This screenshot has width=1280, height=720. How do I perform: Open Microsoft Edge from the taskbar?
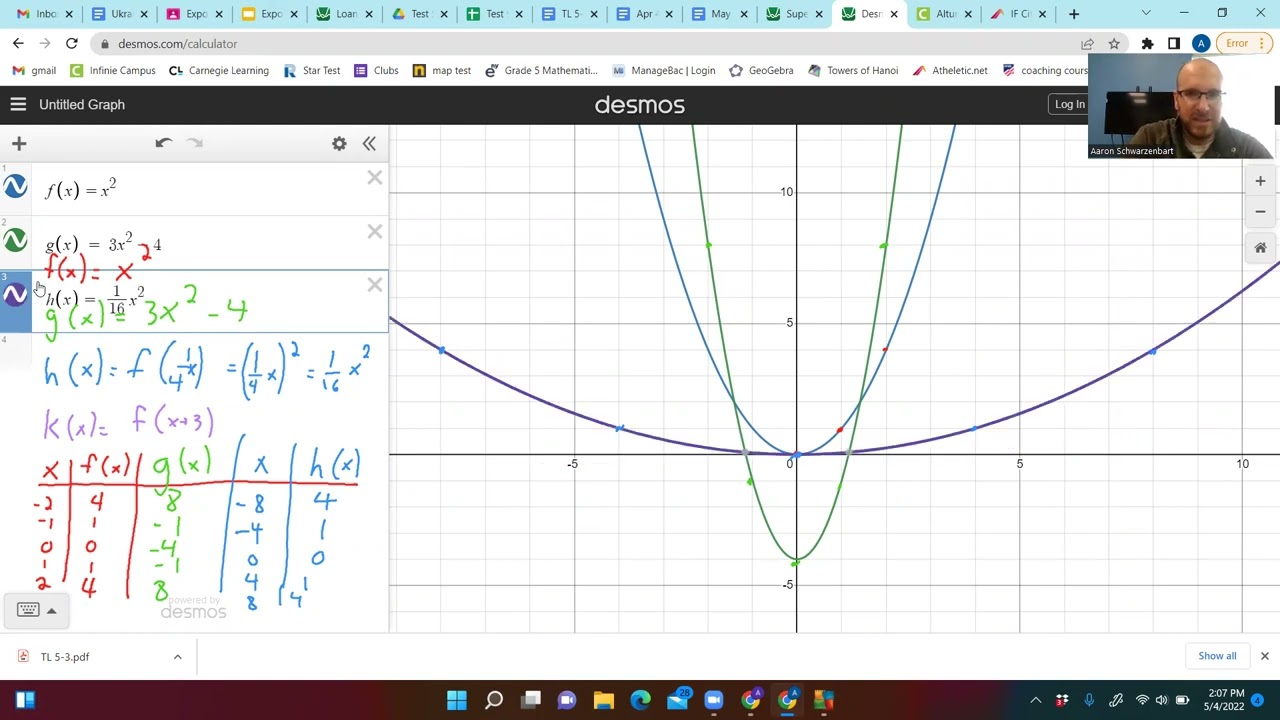(x=640, y=700)
